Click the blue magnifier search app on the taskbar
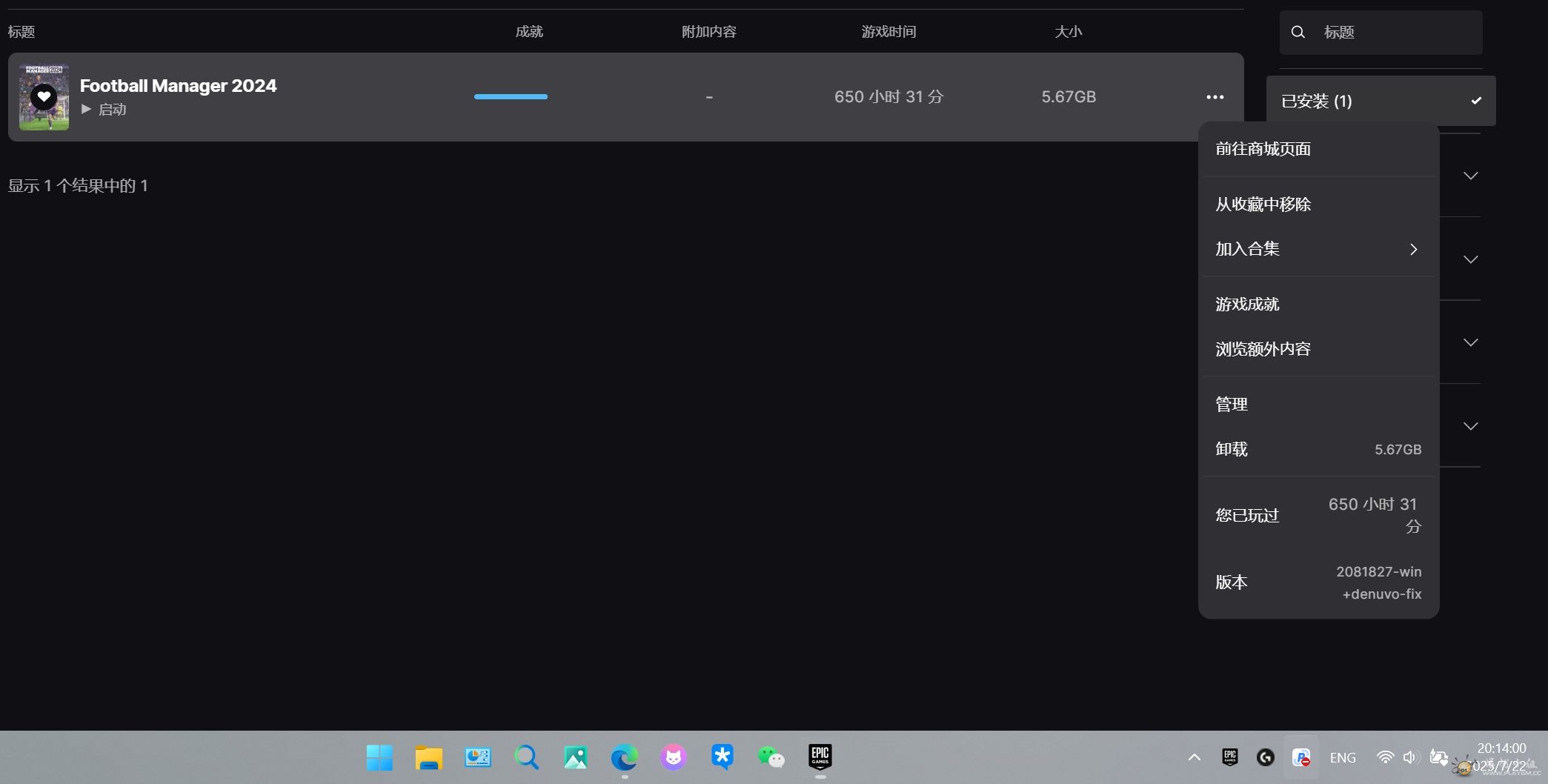Screen dimensions: 1548x784 (x=526, y=757)
